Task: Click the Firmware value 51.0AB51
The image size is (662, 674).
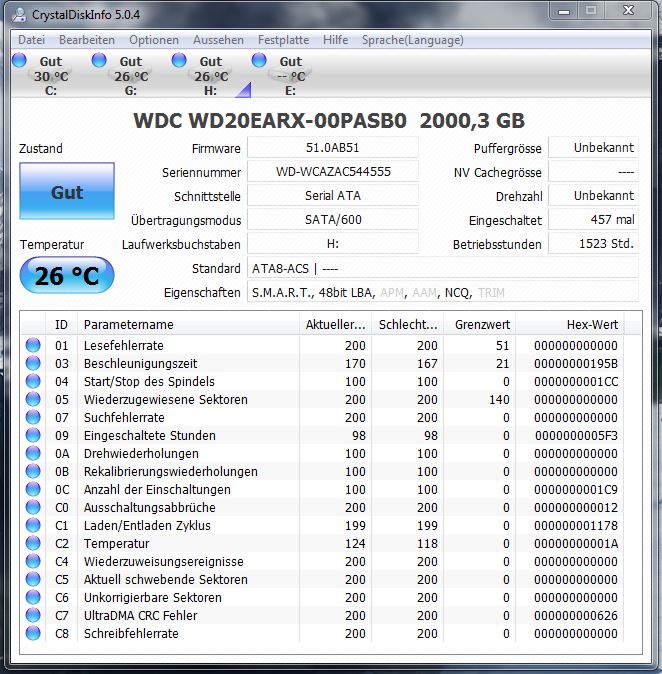Action: click(333, 148)
